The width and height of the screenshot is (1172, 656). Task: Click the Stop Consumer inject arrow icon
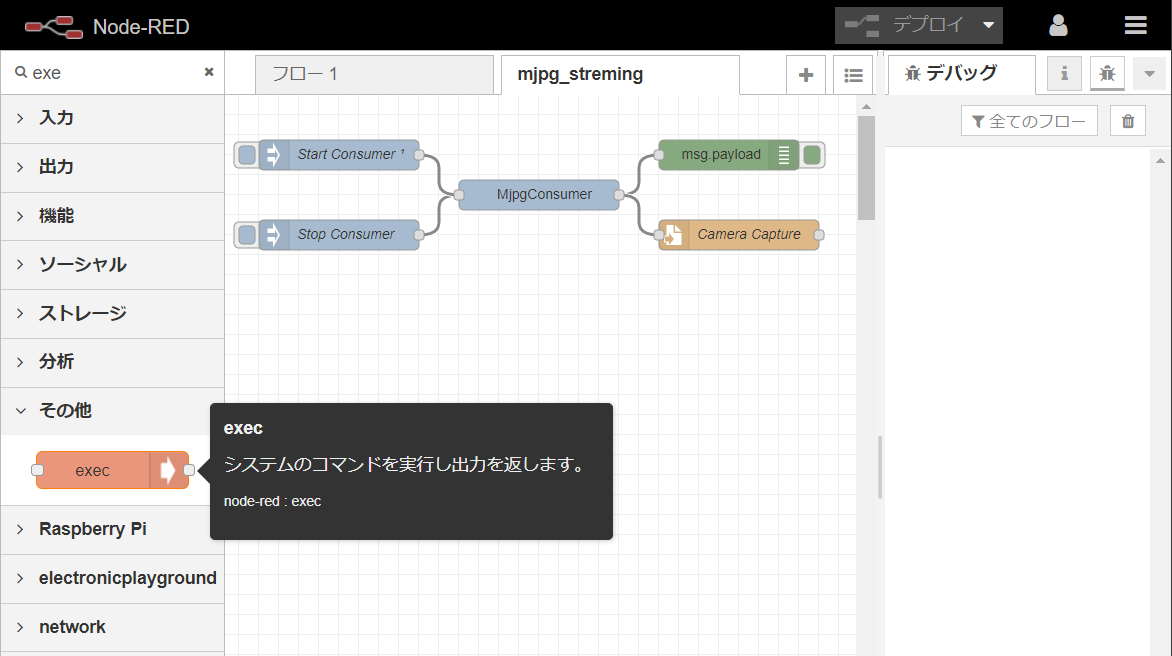point(274,235)
